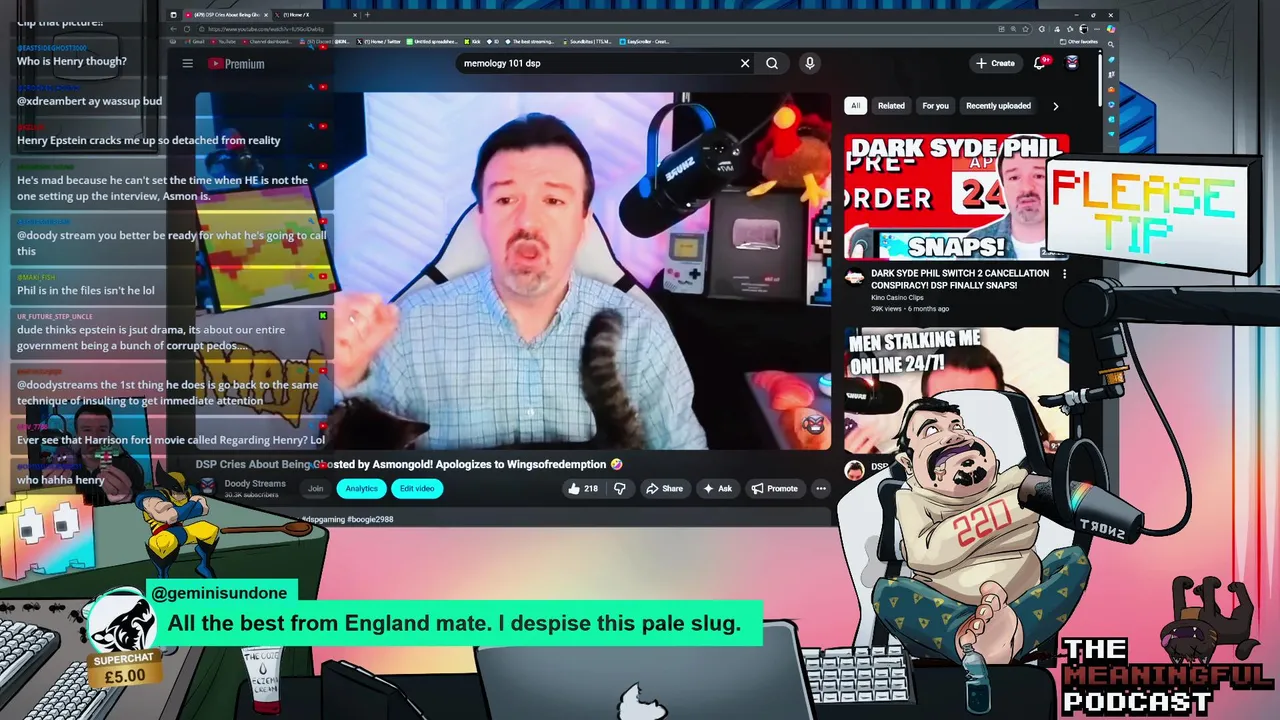Open the Kick bookmark

point(473,42)
